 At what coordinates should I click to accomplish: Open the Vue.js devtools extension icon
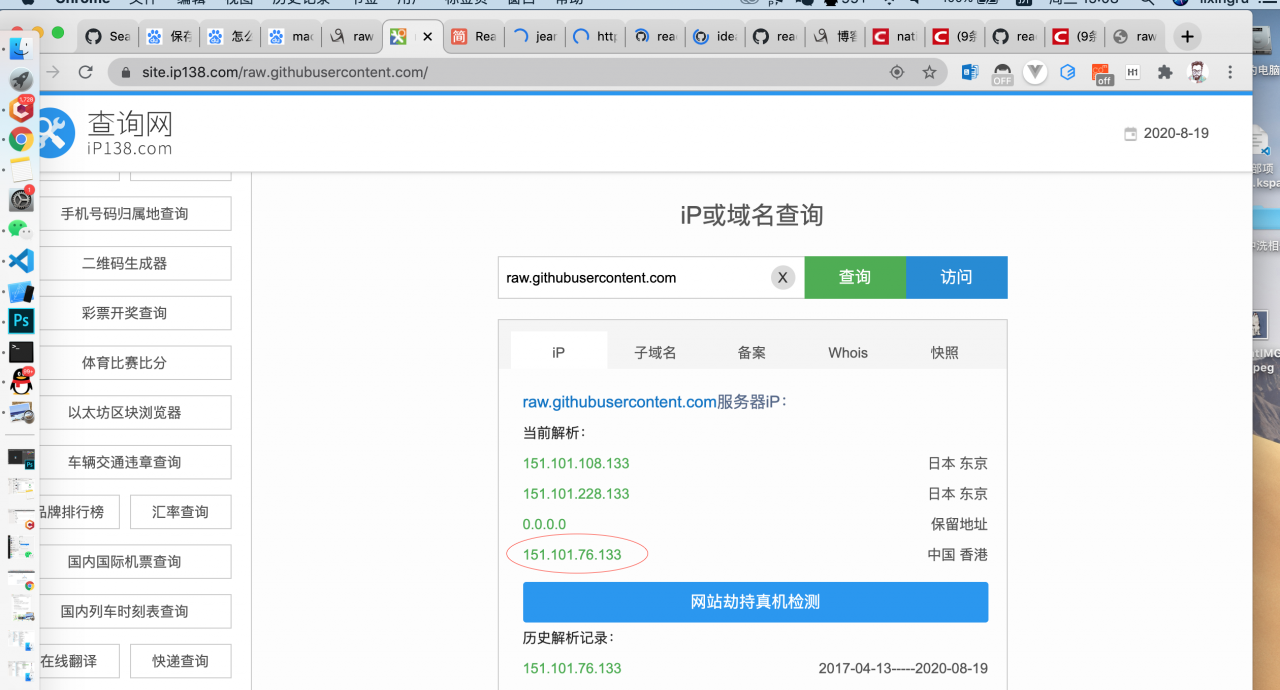(1037, 72)
